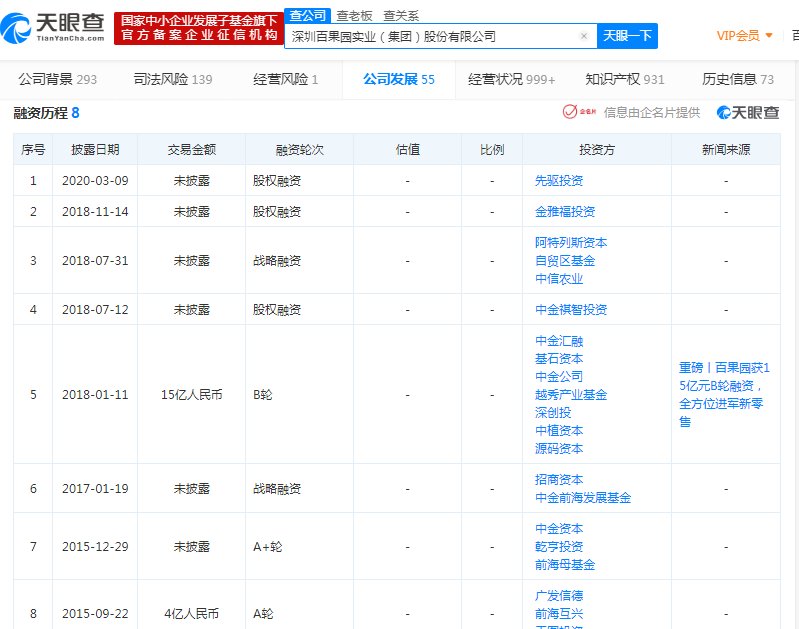799x629 pixels.
Task: Click the date cell 2017-01-19
Action: 95,489
